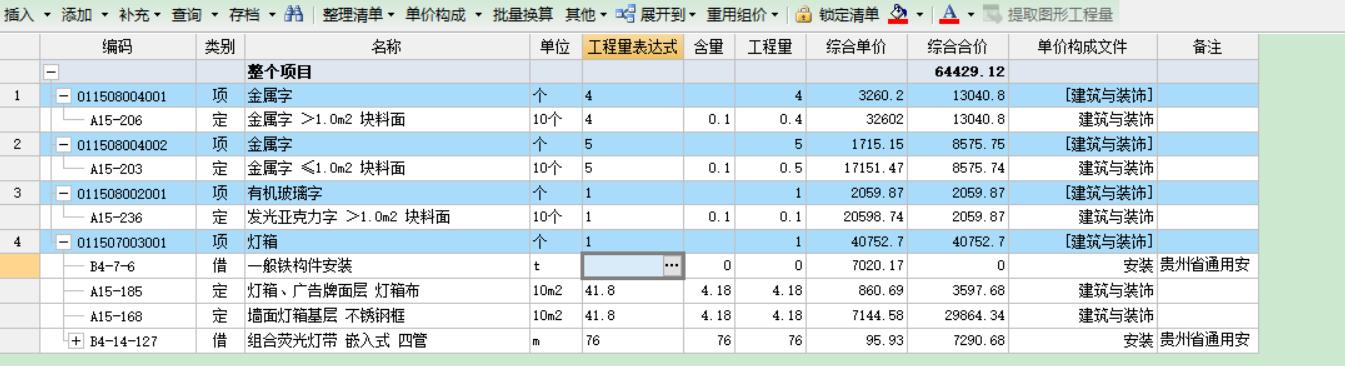Viewport: 1345px width, 366px height.
Task: Click the binoculars find icon
Action: pos(293,14)
